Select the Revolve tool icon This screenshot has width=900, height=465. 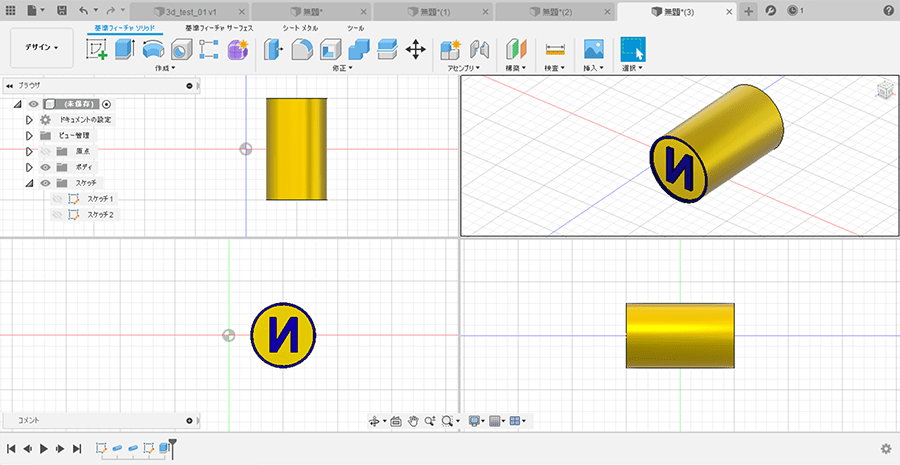coord(153,49)
